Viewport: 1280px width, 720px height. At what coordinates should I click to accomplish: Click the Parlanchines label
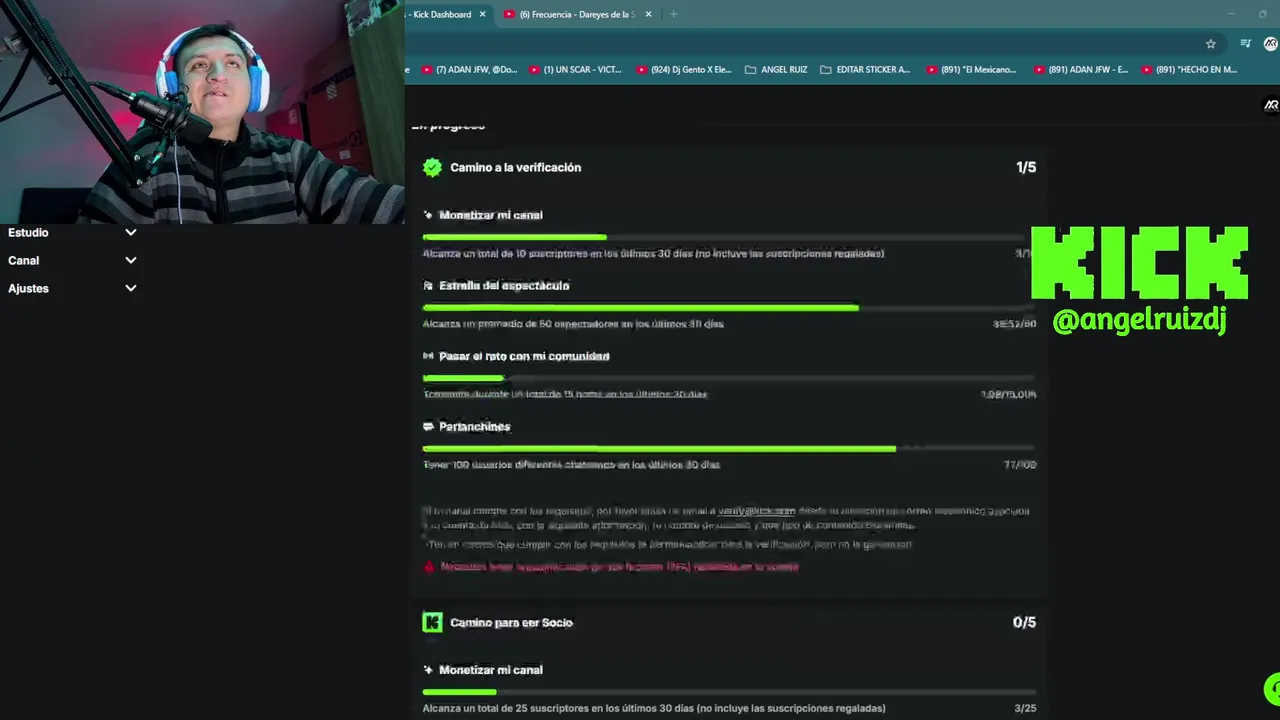click(475, 427)
